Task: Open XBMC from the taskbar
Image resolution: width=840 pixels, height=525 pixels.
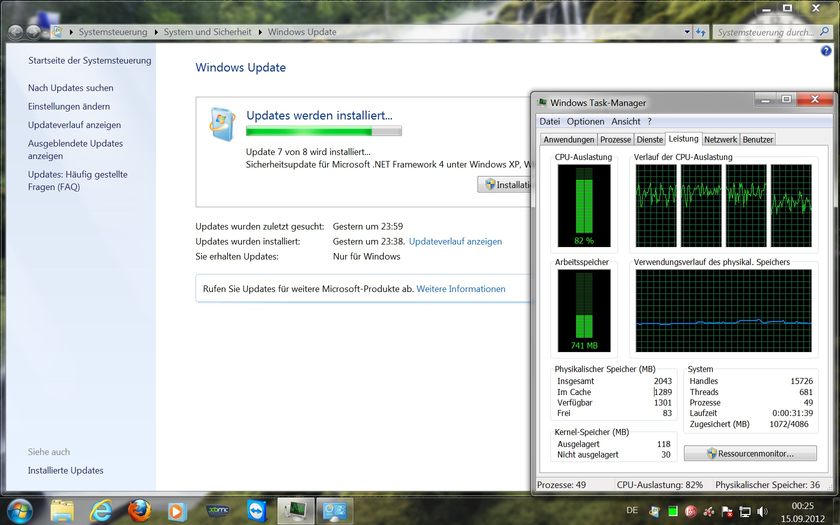Action: coord(218,511)
